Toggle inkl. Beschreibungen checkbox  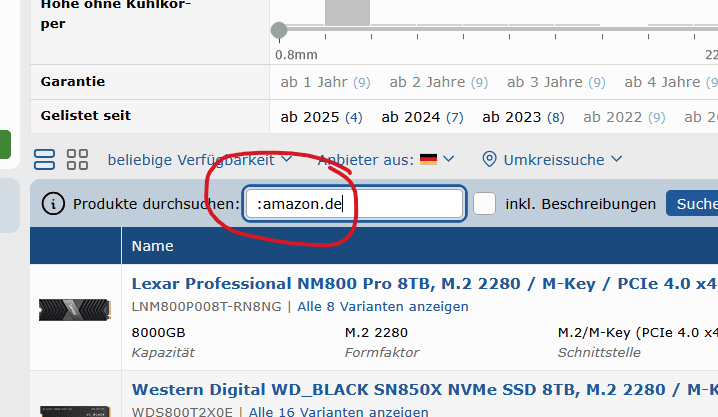[484, 204]
